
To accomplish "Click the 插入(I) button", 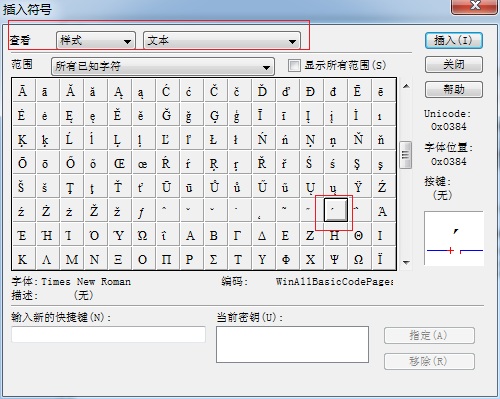I will [x=454, y=41].
